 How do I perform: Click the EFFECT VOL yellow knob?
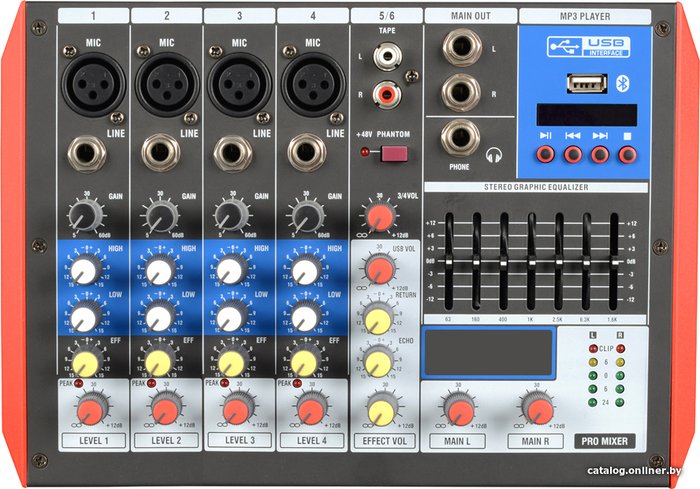[382, 412]
